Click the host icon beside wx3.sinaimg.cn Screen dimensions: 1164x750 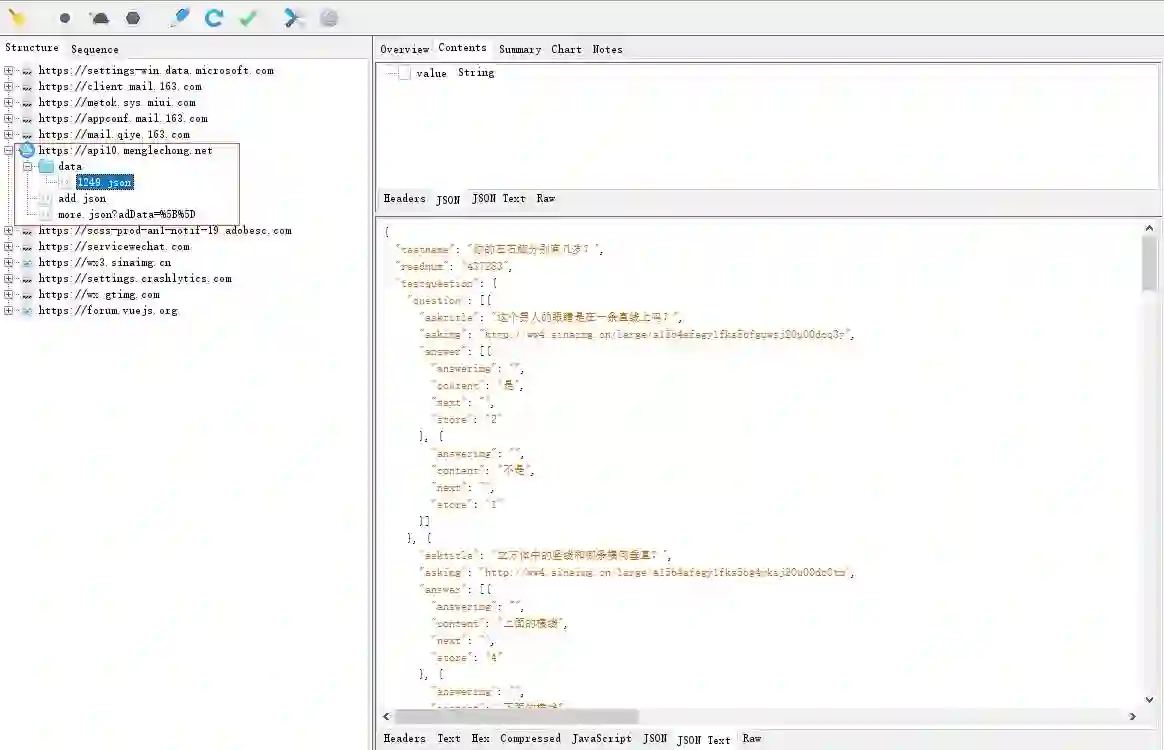click(27, 263)
